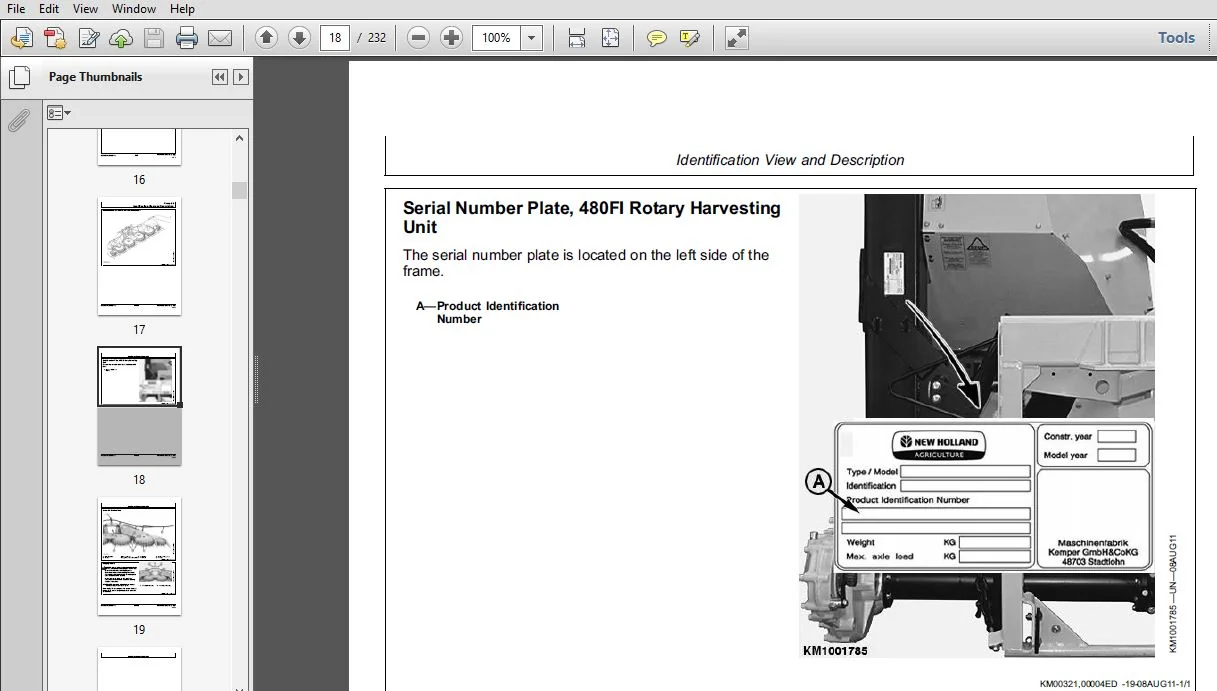
Task: Print the document using printer icon
Action: pos(187,38)
